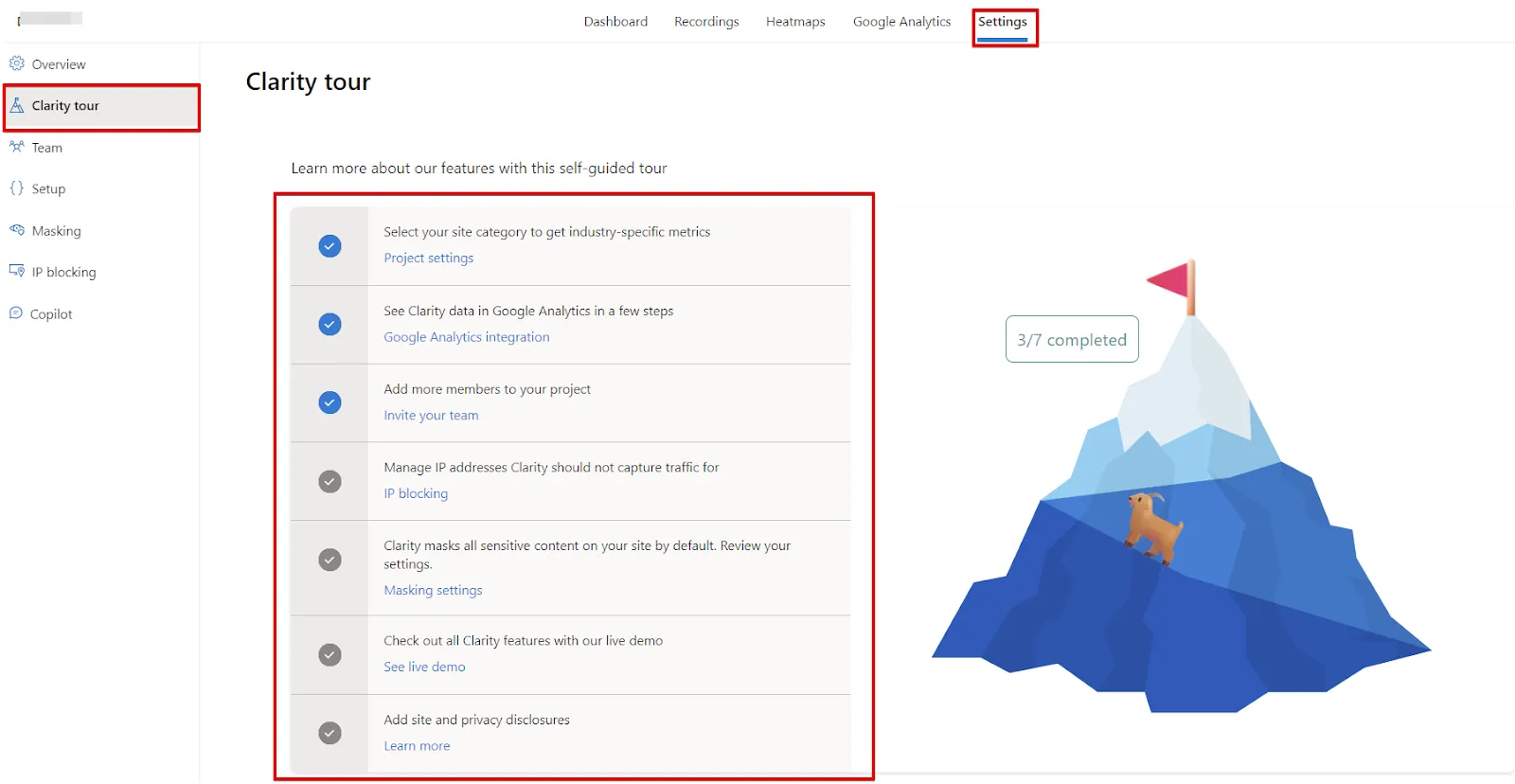Image resolution: width=1515 pixels, height=784 pixels.
Task: Click the 3/7 completed progress badge
Action: coord(1072,339)
